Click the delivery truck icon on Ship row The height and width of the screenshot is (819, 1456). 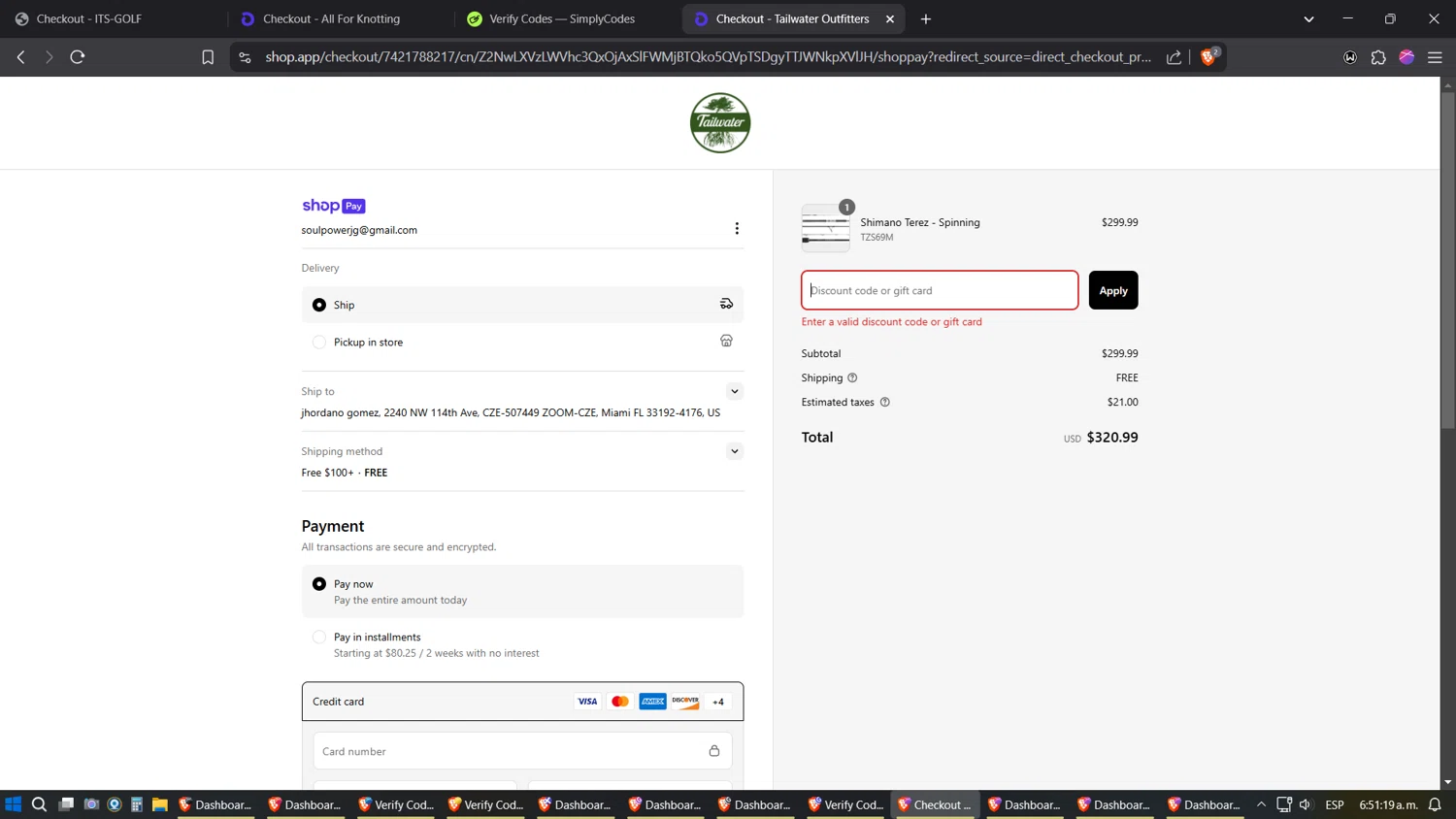pos(726,304)
